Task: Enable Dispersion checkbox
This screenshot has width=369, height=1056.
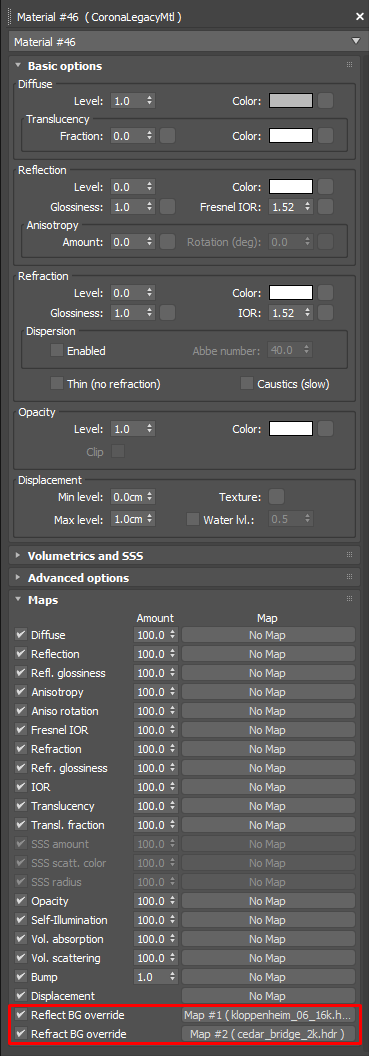Action: 57,350
